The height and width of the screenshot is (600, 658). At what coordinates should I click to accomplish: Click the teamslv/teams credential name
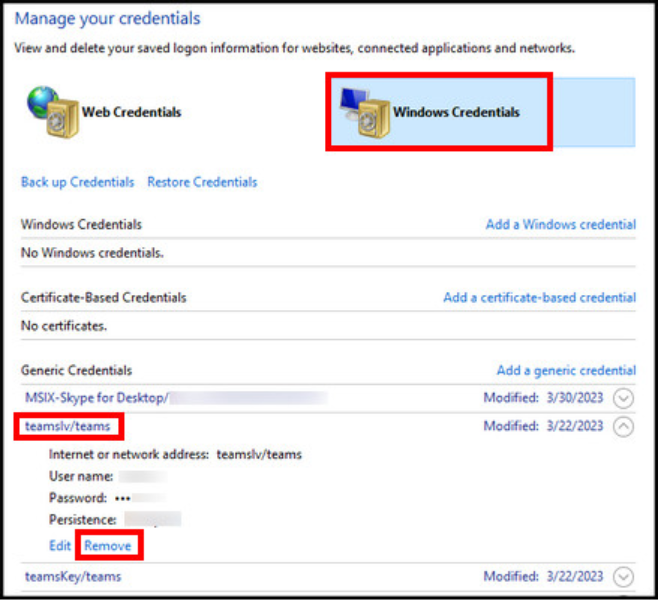pyautogui.click(x=68, y=426)
